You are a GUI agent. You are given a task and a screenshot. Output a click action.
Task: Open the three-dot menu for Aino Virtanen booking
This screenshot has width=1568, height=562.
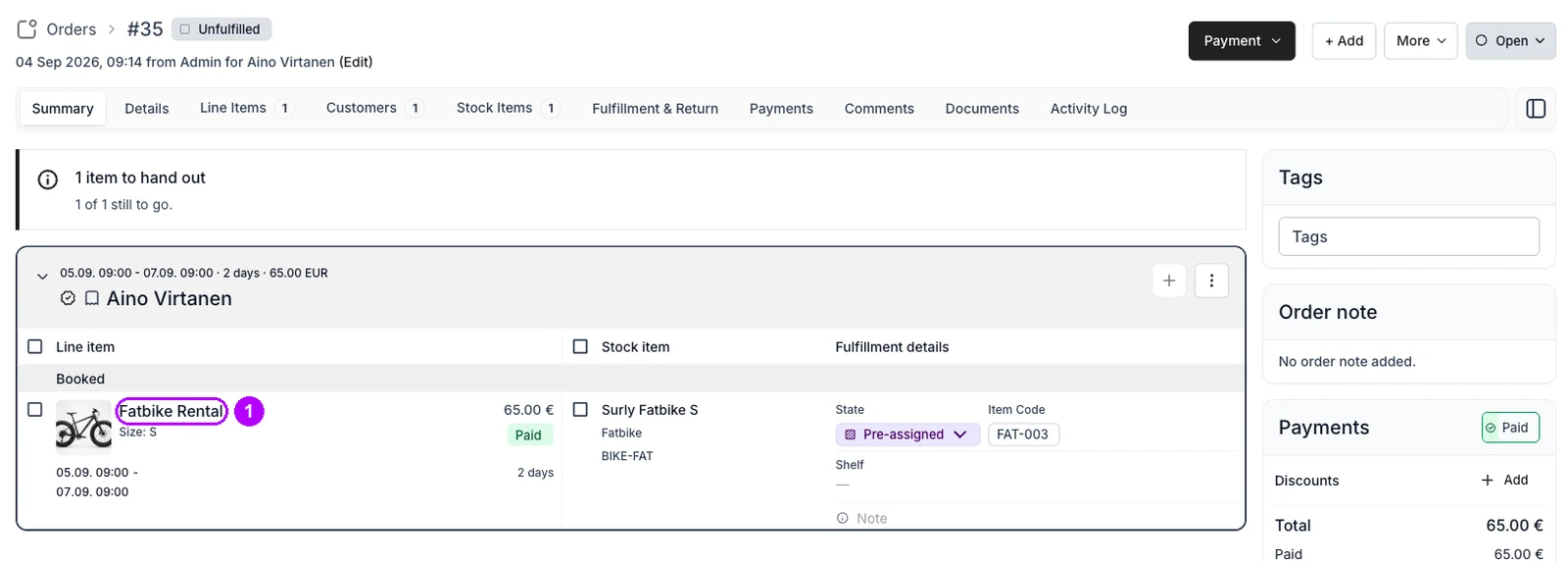(1211, 281)
